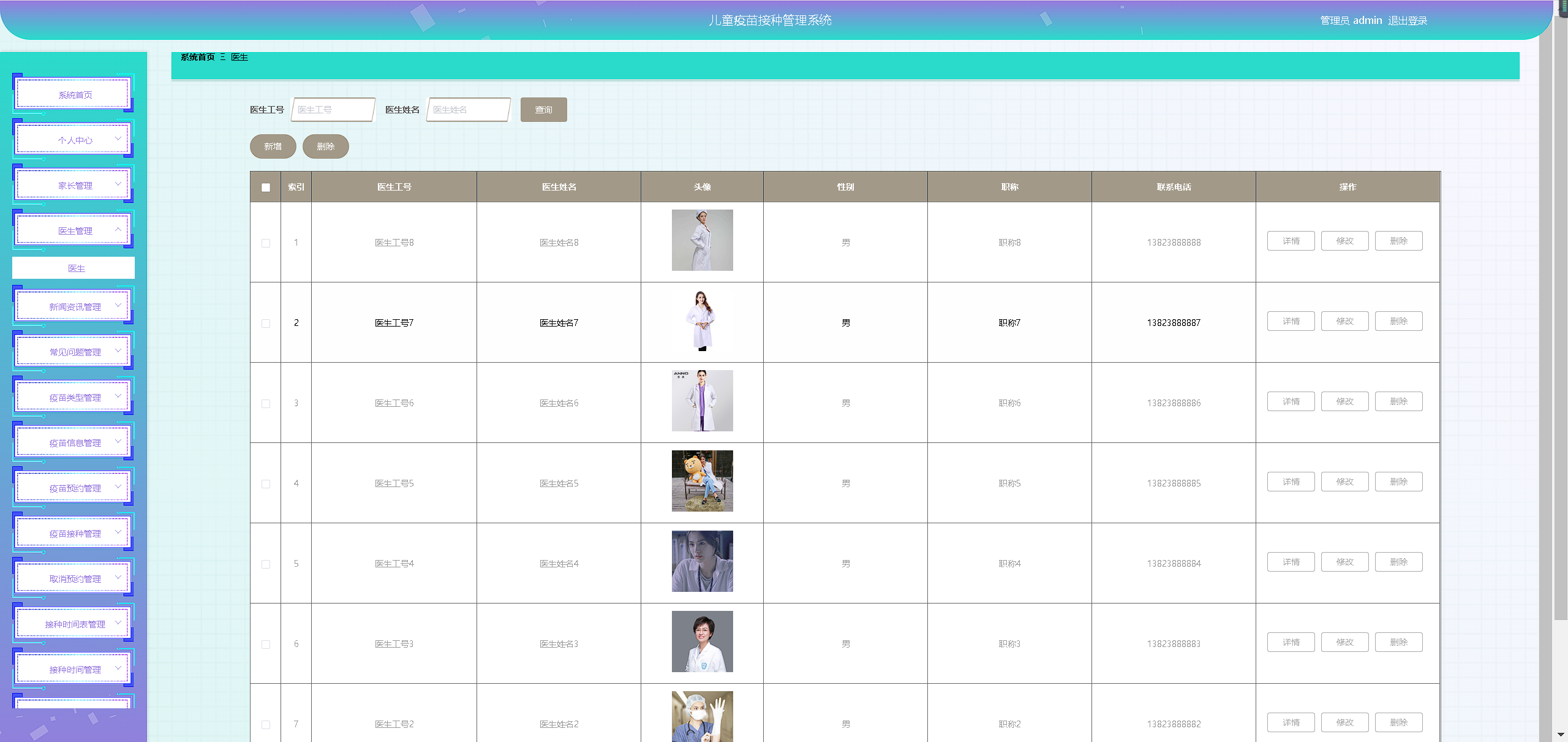Click the 新增 add button
This screenshot has height=742, width=1568.
pyautogui.click(x=273, y=146)
